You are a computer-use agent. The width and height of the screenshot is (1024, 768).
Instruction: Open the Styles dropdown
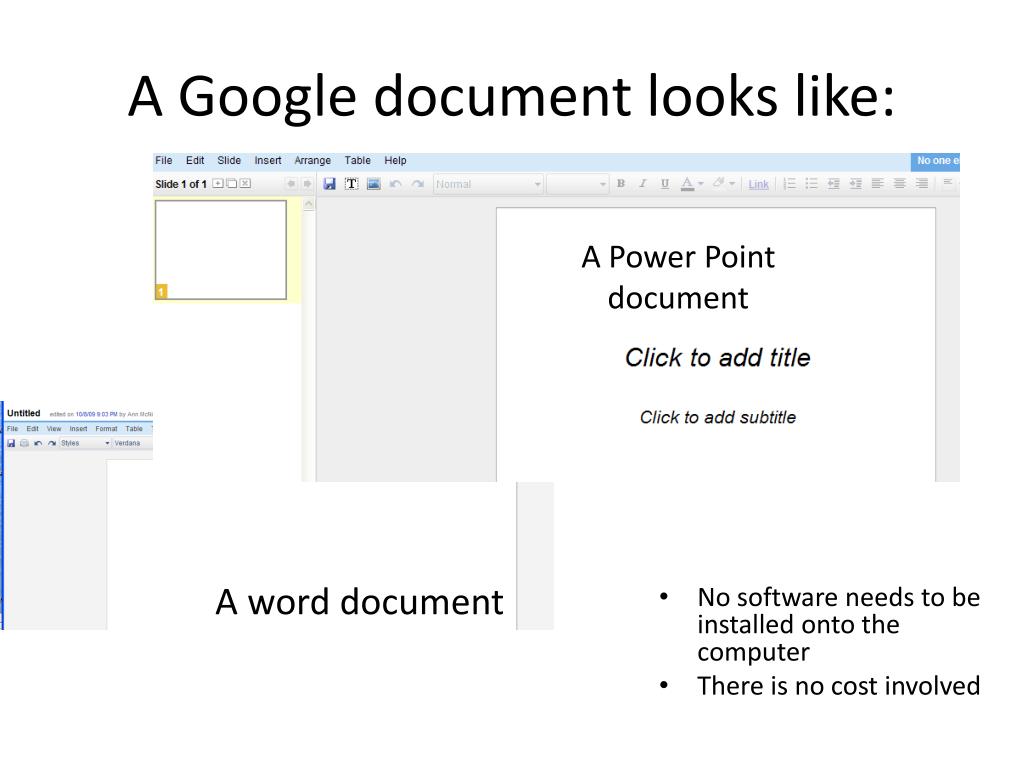(x=85, y=443)
